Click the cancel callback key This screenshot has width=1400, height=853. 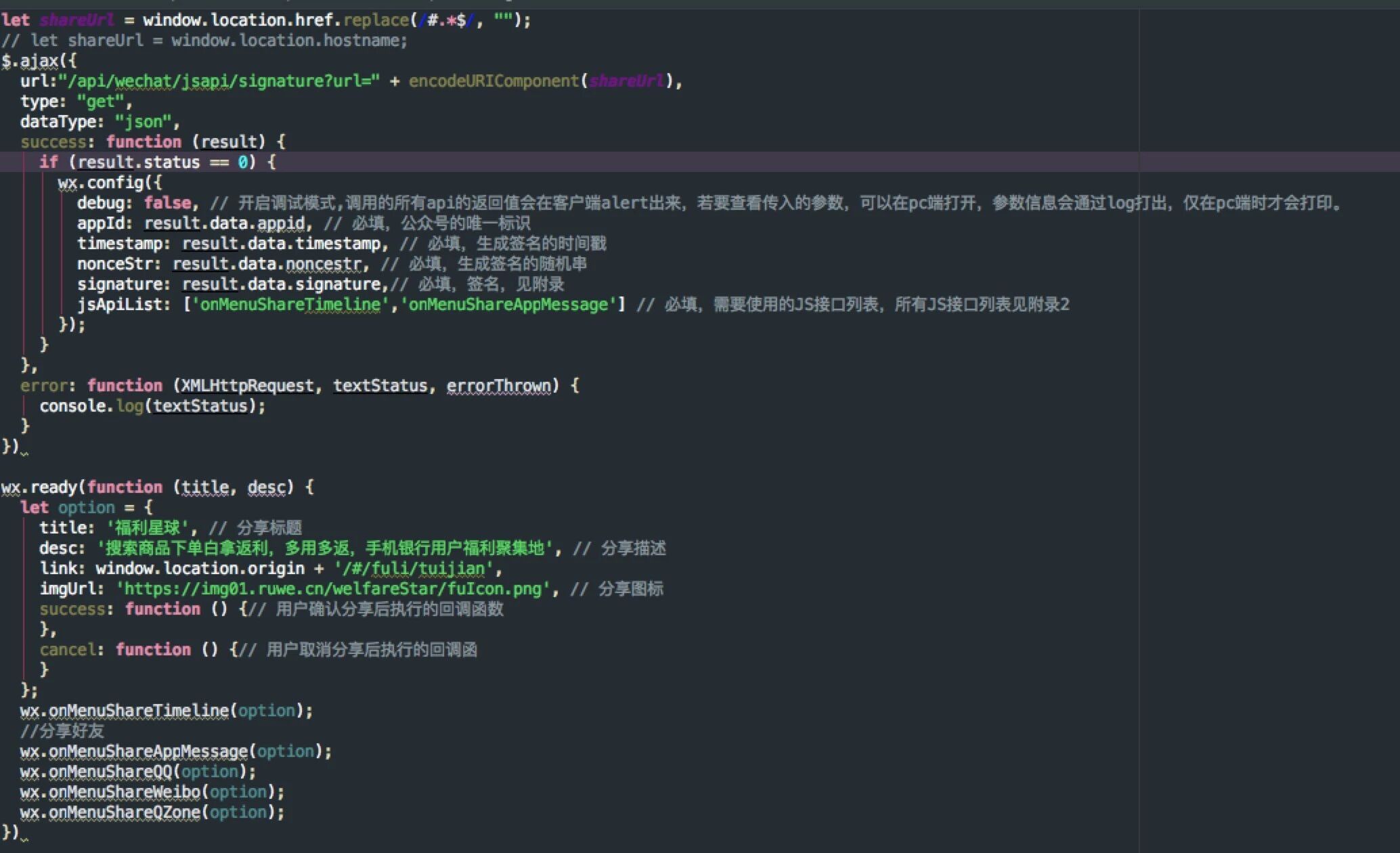click(69, 650)
